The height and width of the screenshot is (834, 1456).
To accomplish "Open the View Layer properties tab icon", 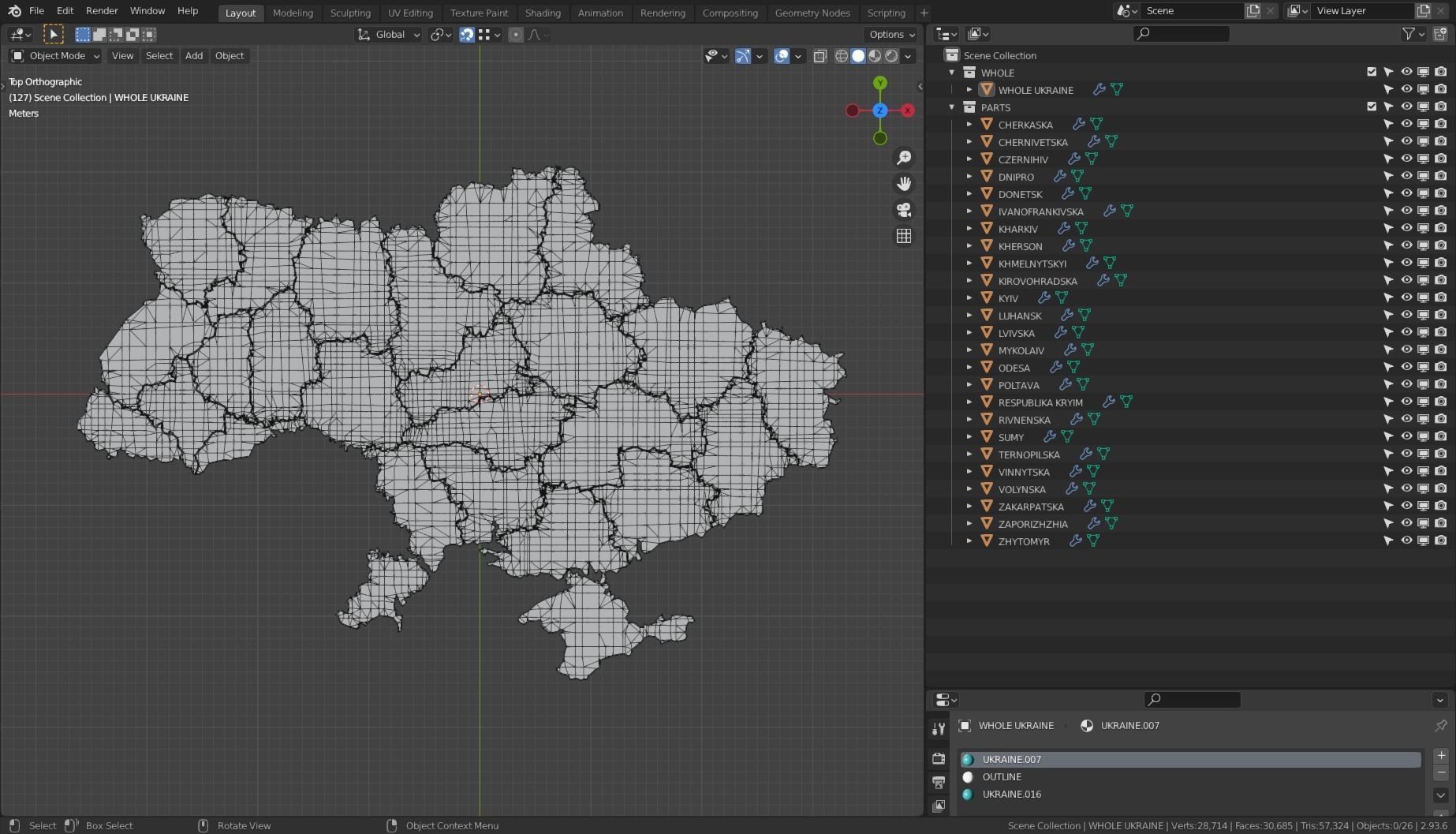I will [939, 806].
